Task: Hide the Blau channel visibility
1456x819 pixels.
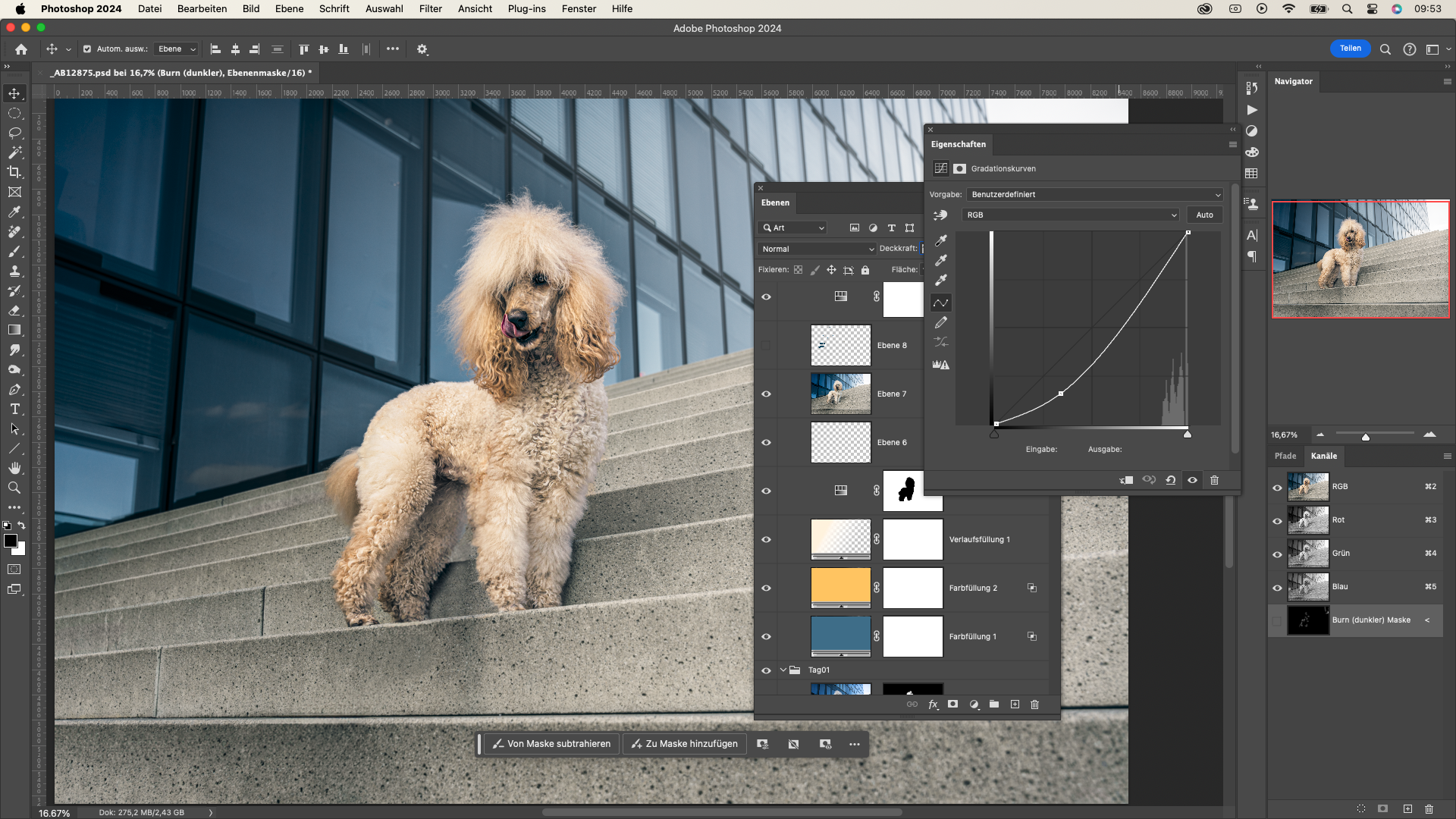Action: pos(1277,587)
